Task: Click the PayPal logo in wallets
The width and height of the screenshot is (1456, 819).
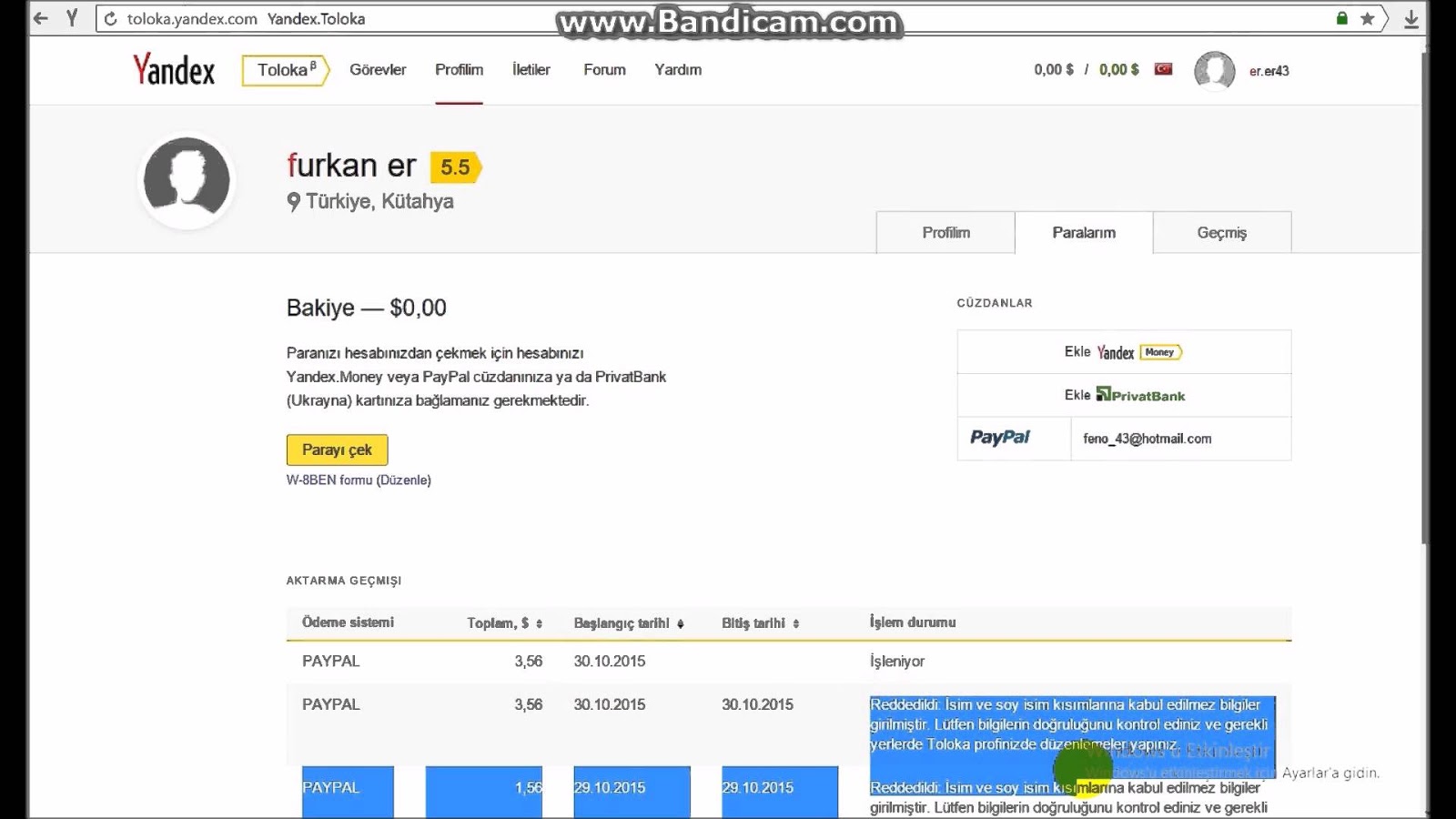Action: [999, 438]
